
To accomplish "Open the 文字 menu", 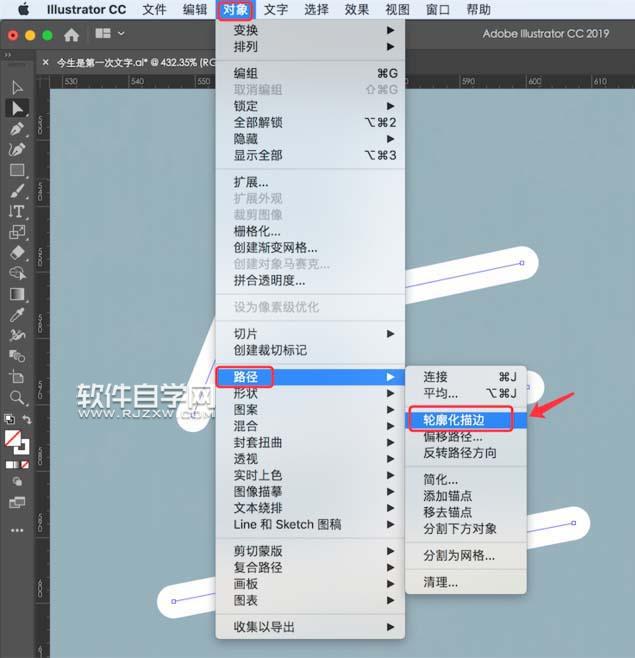I will 276,9.
